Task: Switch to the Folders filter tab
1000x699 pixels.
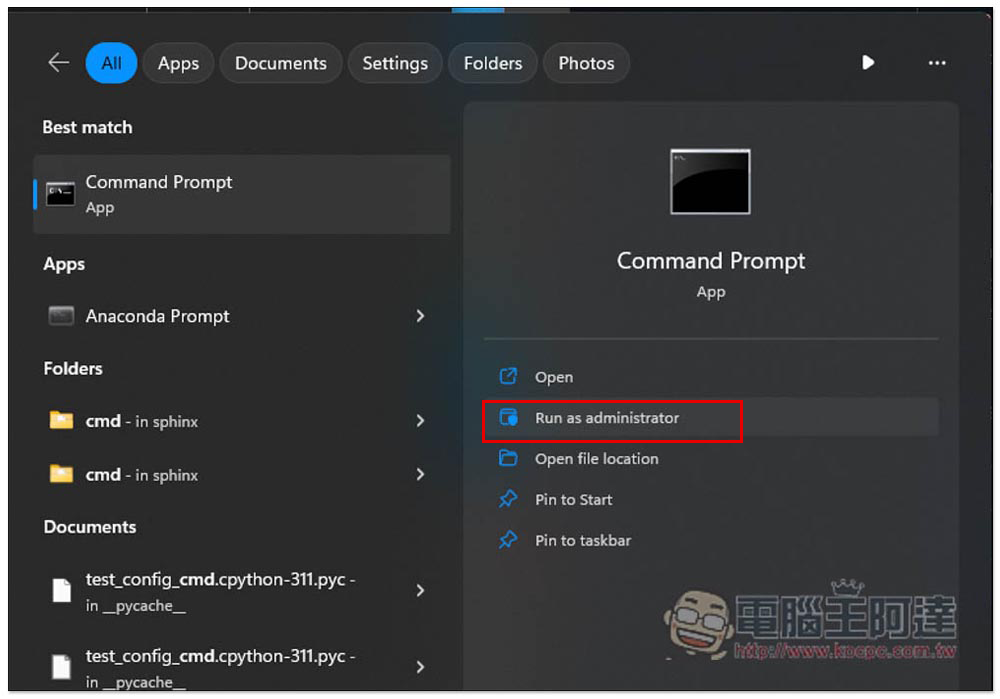Action: click(492, 63)
